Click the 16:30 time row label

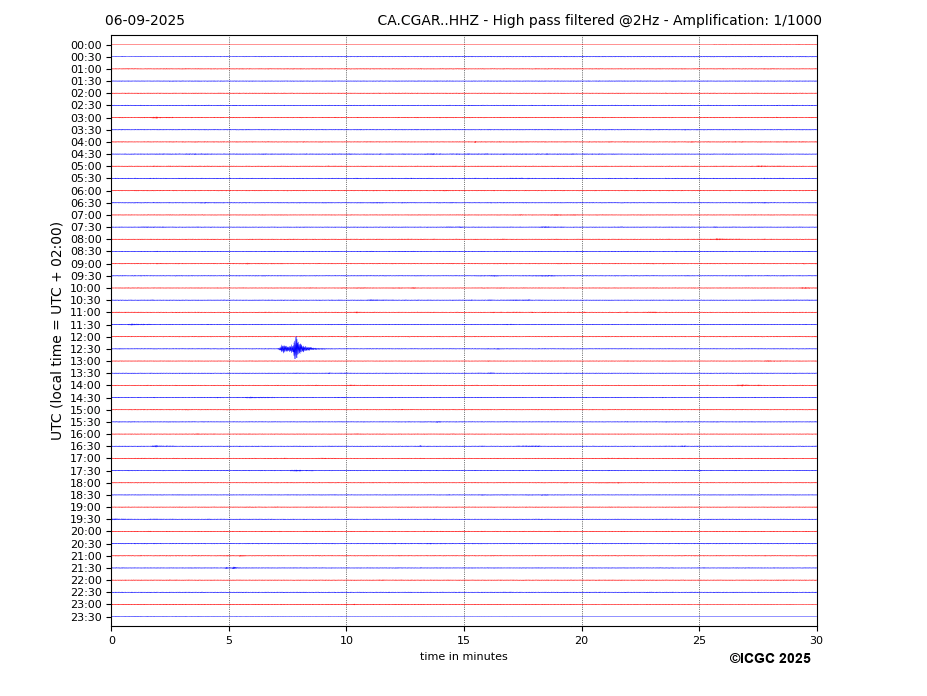pos(86,446)
